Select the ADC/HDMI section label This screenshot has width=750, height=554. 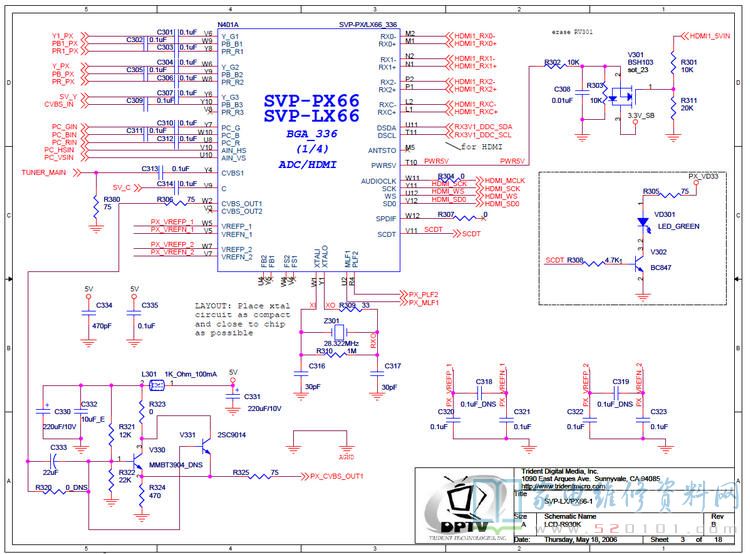point(308,165)
